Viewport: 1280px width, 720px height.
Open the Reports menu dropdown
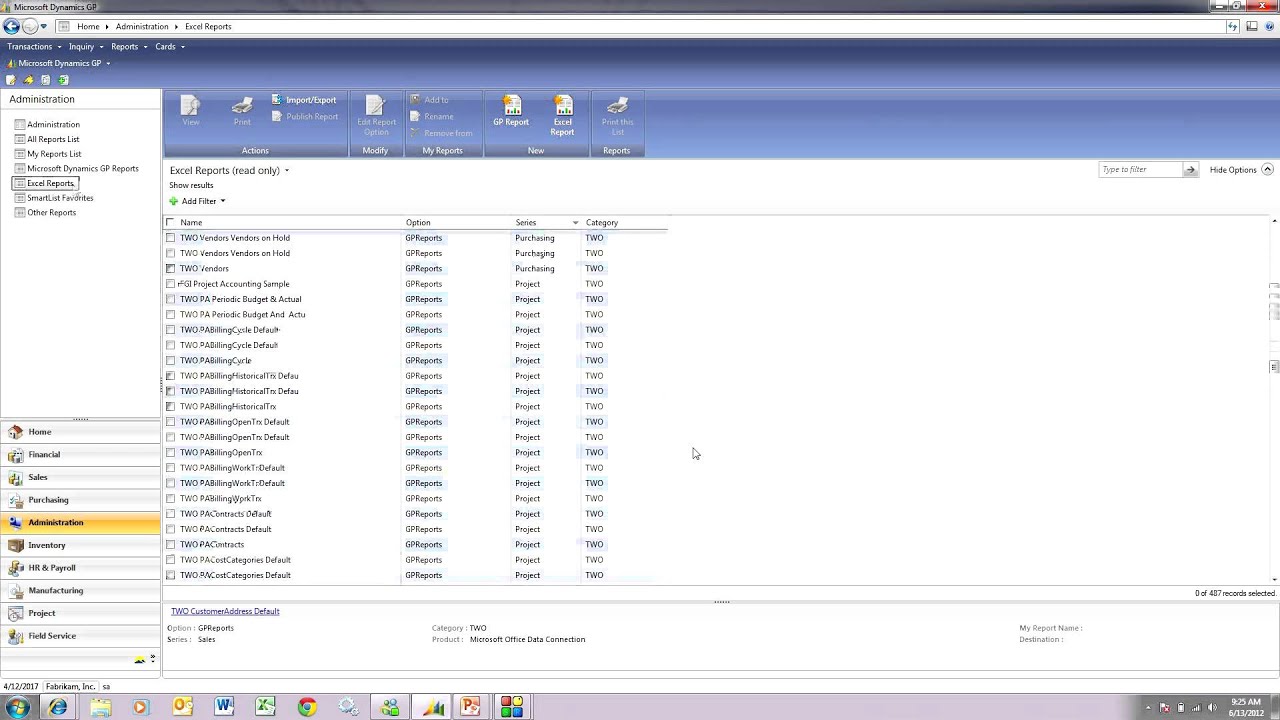[129, 46]
